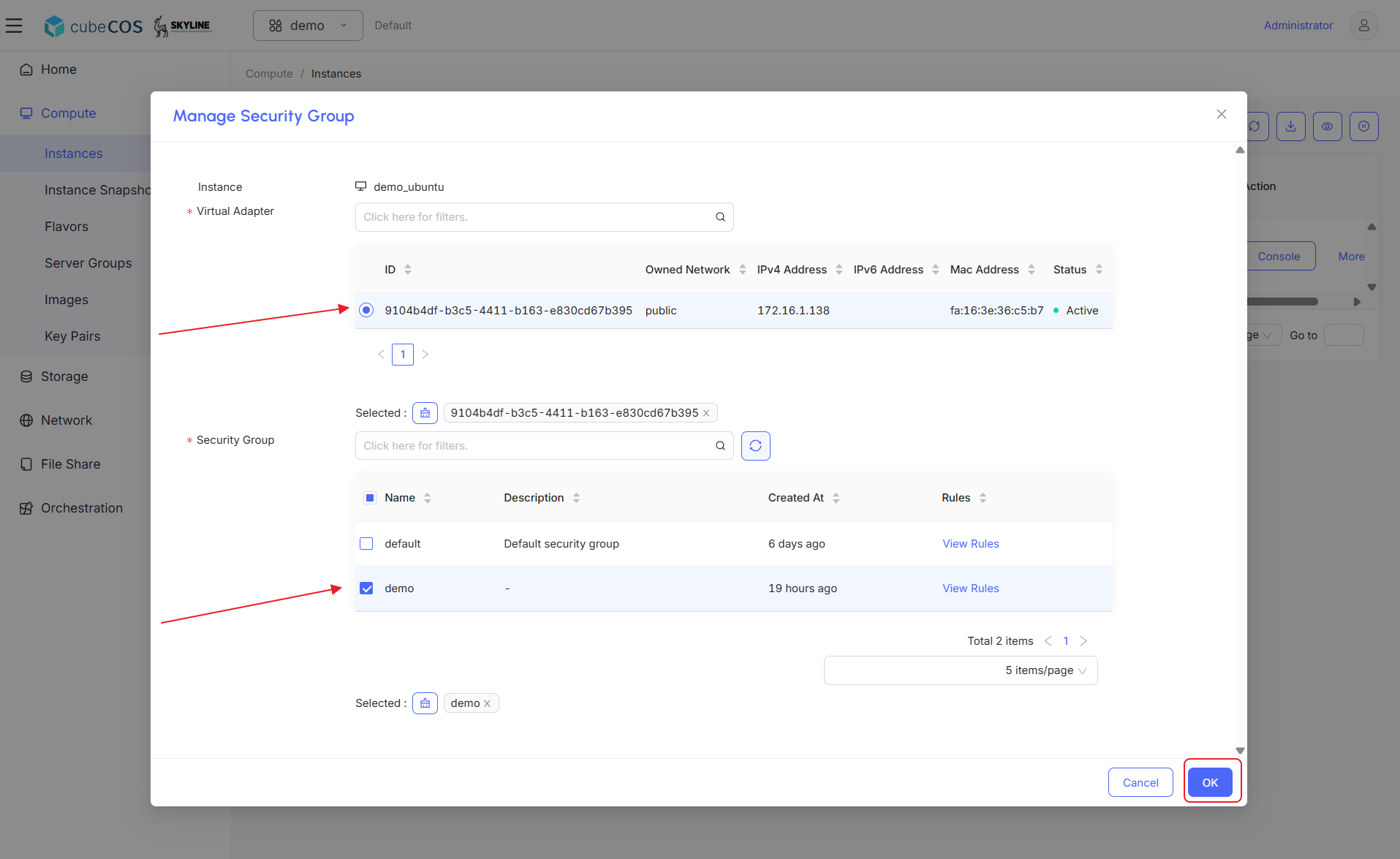Click the Virtual Adapter search magnifier icon
The height and width of the screenshot is (859, 1400).
tap(720, 217)
